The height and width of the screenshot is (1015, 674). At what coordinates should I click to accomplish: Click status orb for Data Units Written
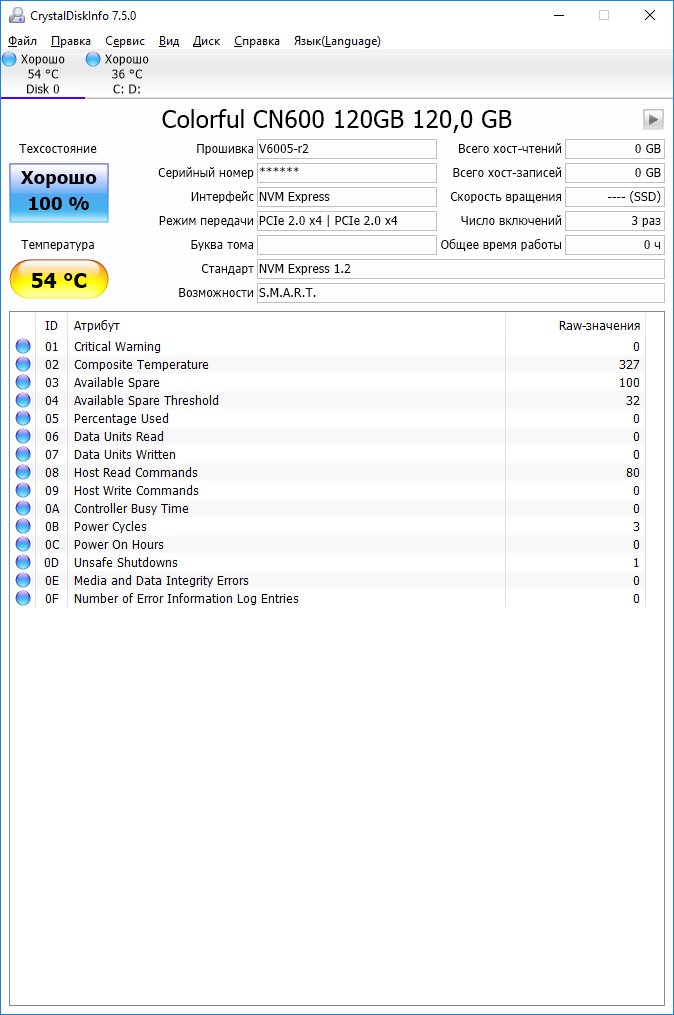coord(23,454)
